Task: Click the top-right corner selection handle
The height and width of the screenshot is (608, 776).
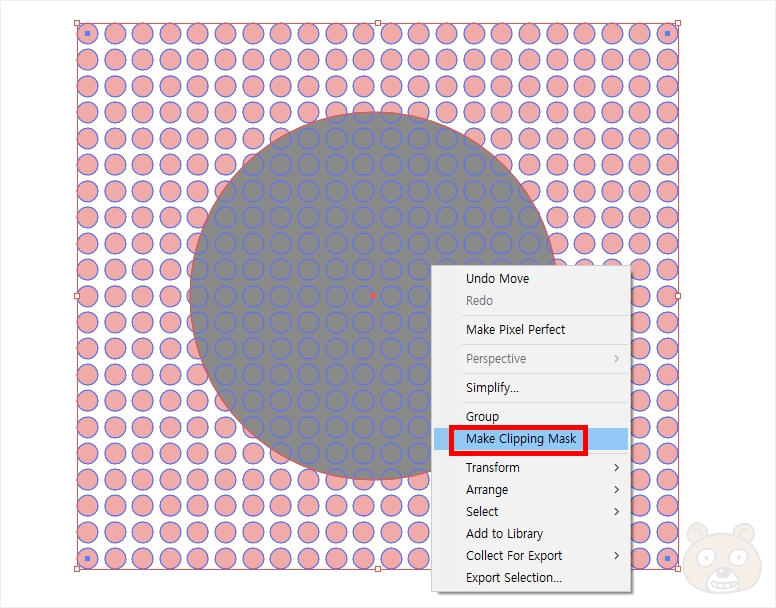Action: click(x=678, y=23)
